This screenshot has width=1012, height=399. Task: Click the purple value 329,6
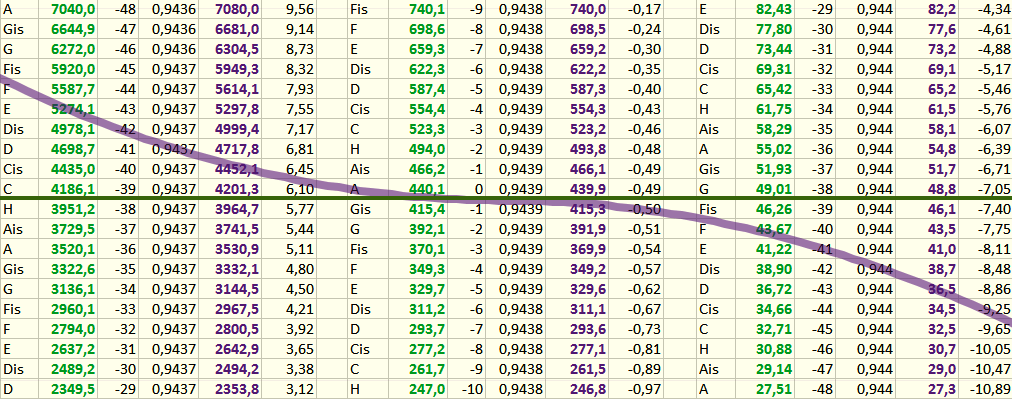coord(588,289)
